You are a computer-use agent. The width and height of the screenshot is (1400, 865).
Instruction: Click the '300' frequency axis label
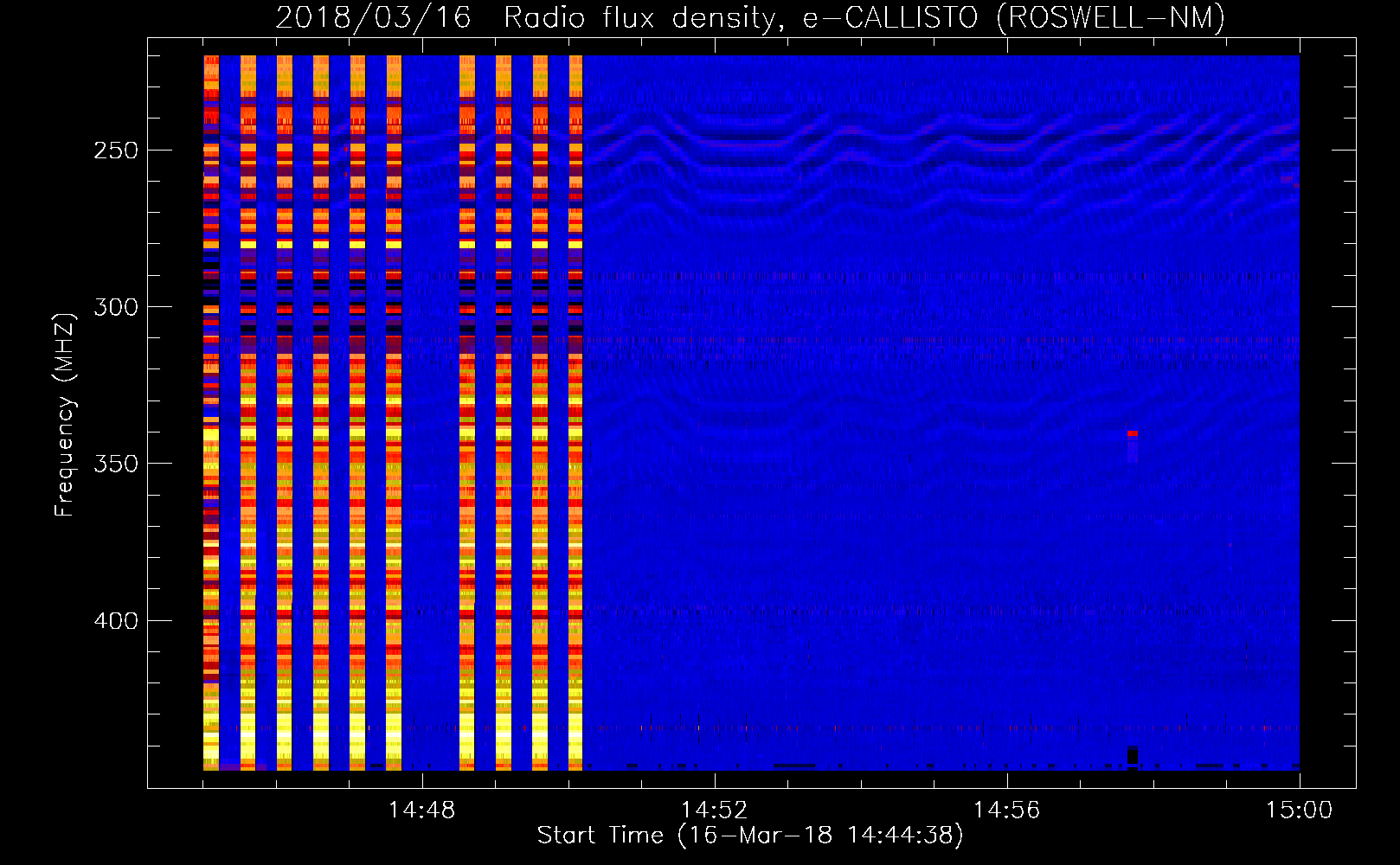click(116, 307)
